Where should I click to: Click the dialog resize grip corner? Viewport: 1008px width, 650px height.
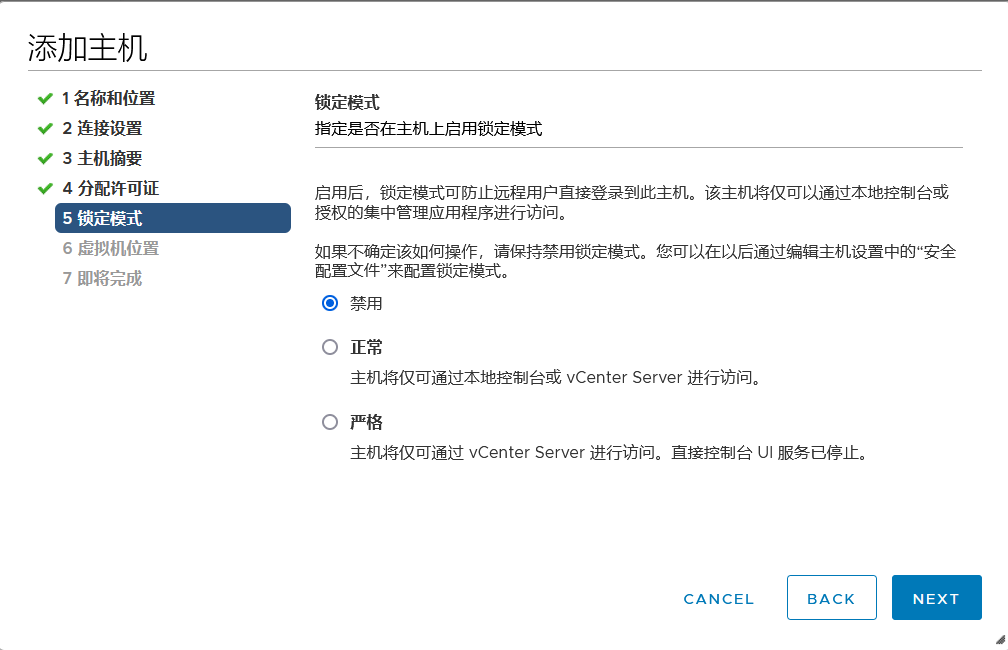coord(999,640)
